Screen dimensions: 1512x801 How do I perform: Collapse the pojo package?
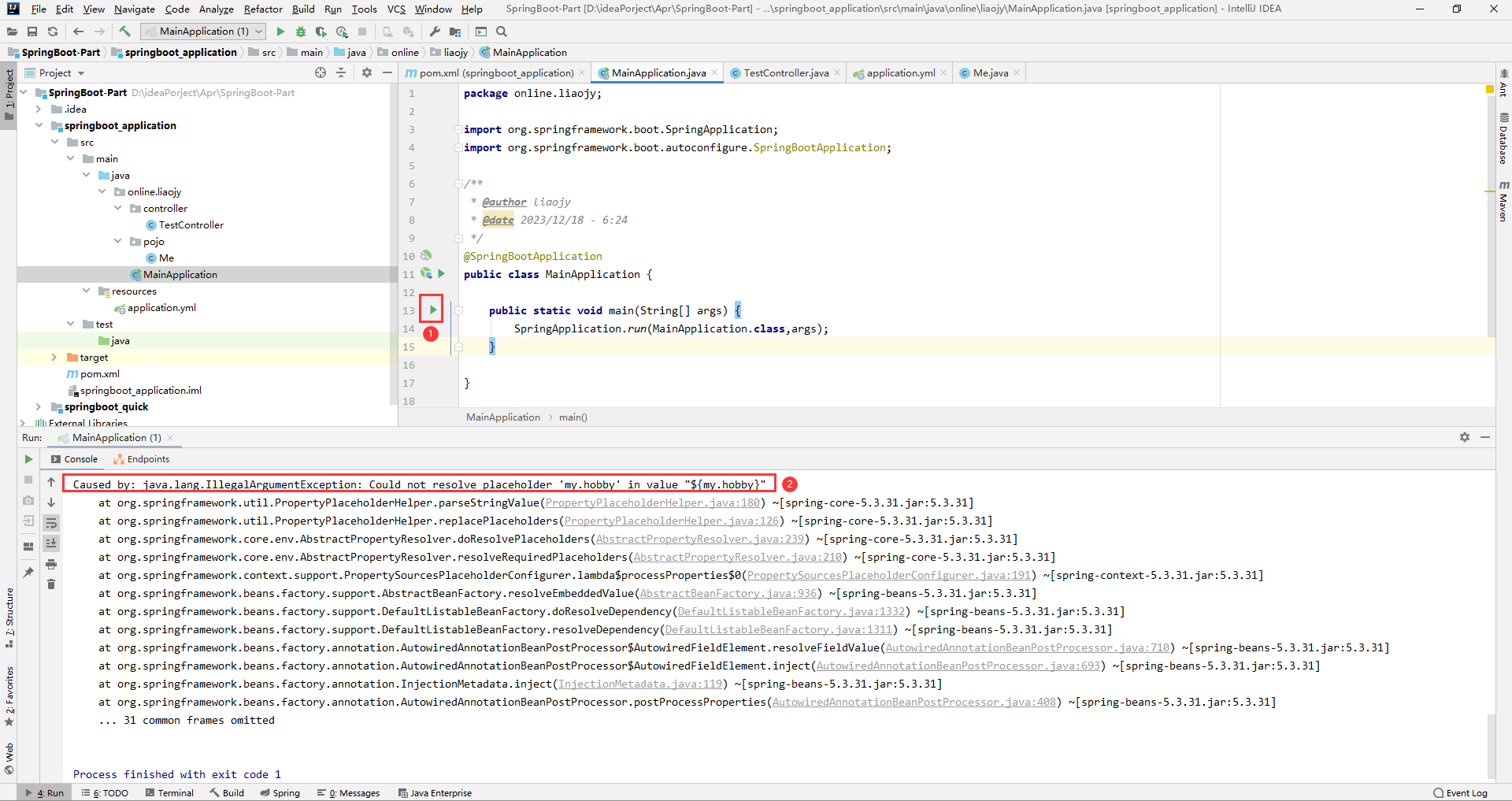coord(117,241)
